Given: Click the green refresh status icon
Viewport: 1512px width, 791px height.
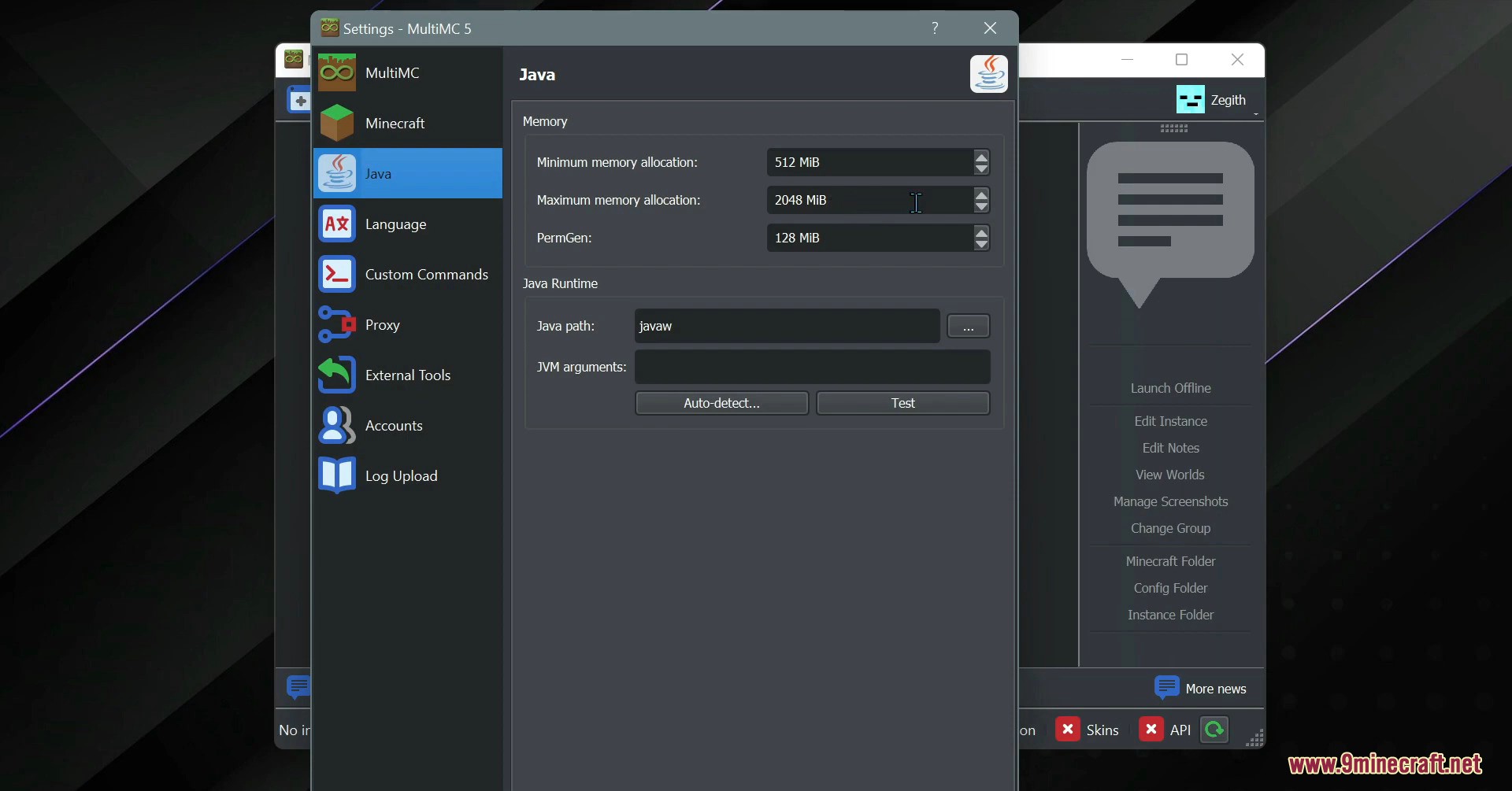Looking at the screenshot, I should point(1214,730).
